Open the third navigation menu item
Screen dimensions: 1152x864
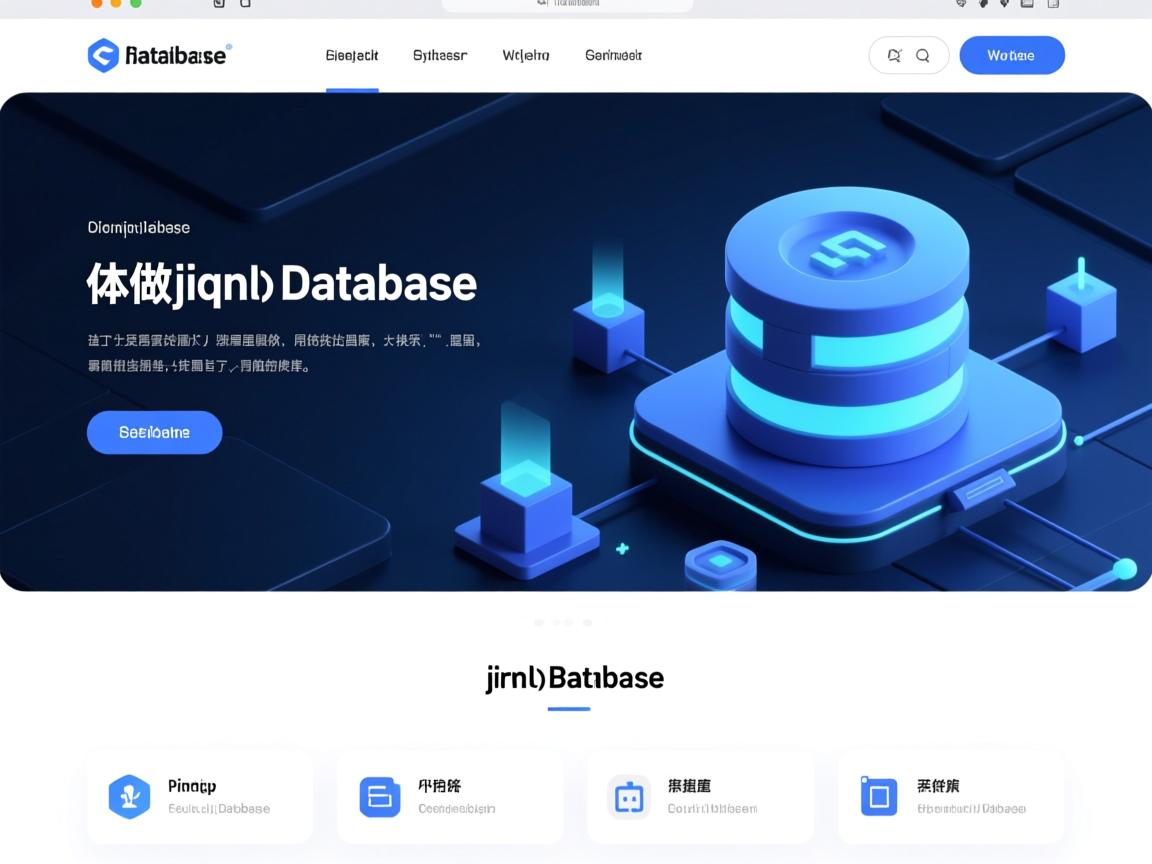tap(525, 55)
